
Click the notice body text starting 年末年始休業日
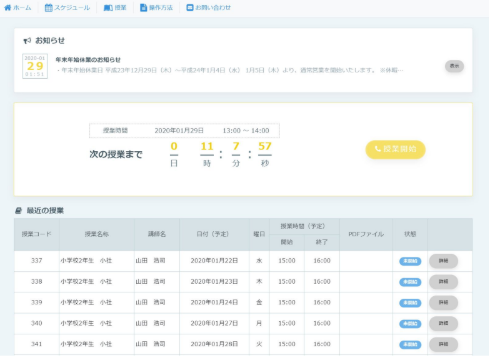click(x=230, y=70)
